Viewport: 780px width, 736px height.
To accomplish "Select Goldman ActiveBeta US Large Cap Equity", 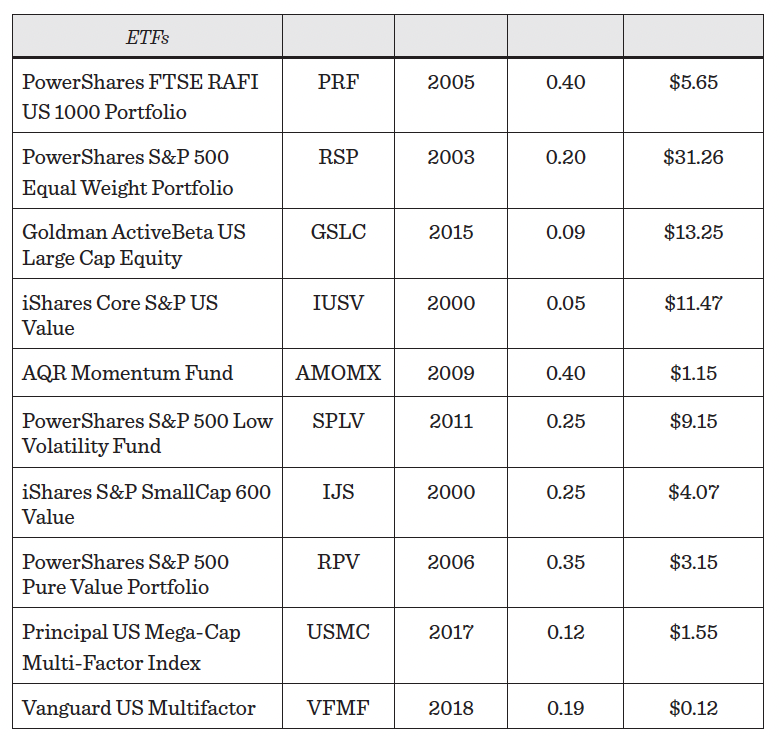I will 134,245.
